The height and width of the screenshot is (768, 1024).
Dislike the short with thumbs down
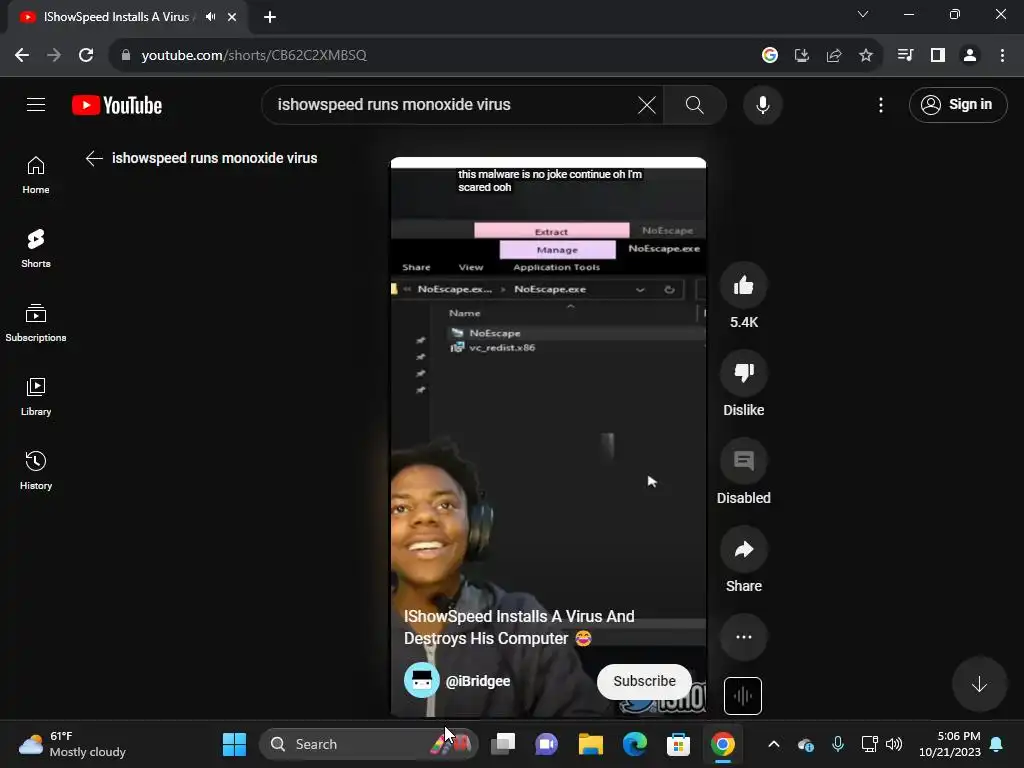point(743,373)
